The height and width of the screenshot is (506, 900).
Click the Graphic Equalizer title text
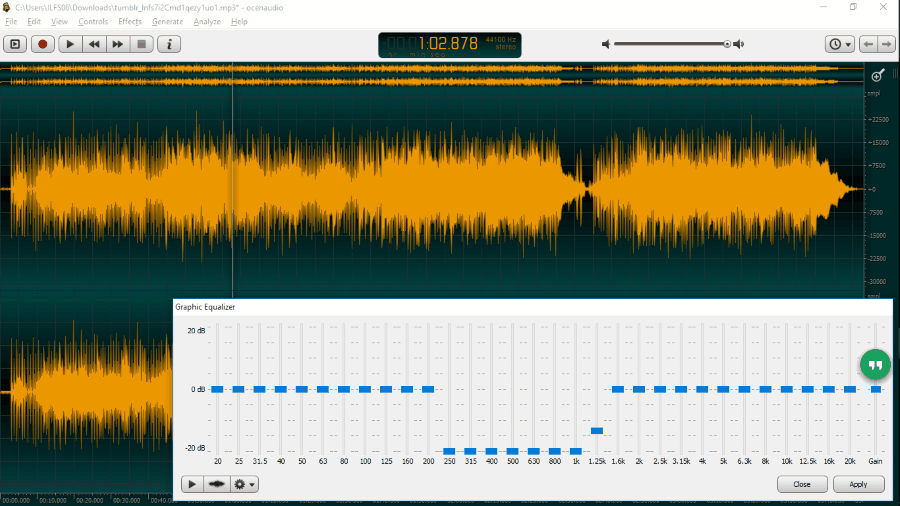(205, 307)
